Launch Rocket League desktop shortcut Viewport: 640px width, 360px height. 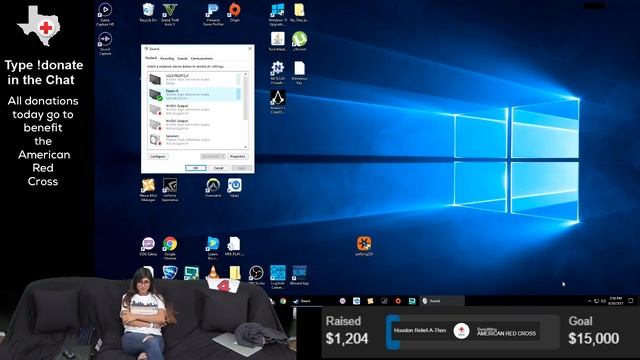click(170, 273)
